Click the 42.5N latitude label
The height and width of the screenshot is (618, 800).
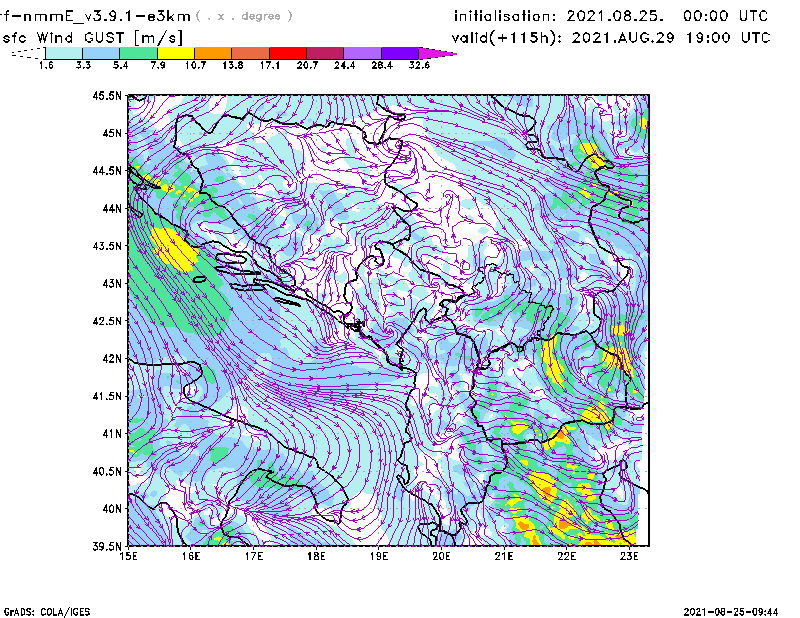pos(107,321)
